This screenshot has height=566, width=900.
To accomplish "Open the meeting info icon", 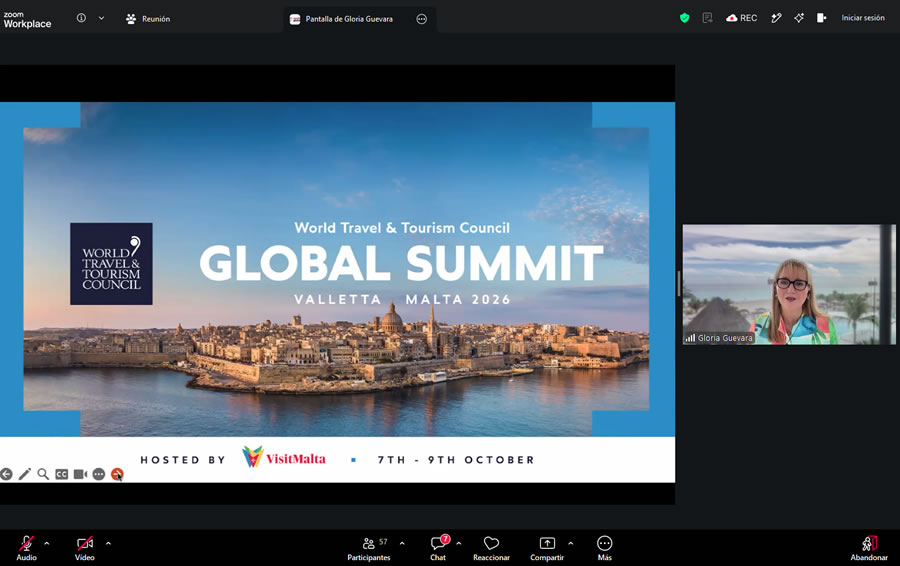I will [82, 18].
